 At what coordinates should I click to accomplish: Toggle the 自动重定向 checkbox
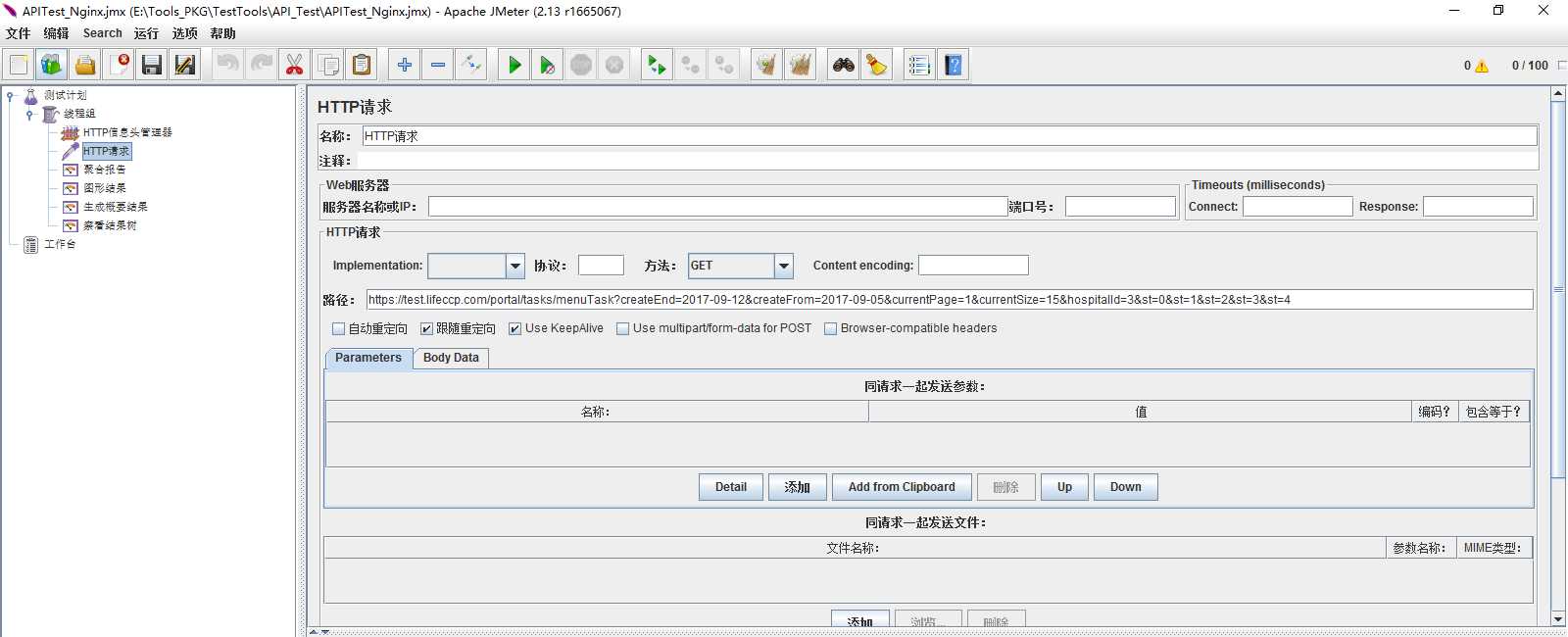click(x=339, y=329)
